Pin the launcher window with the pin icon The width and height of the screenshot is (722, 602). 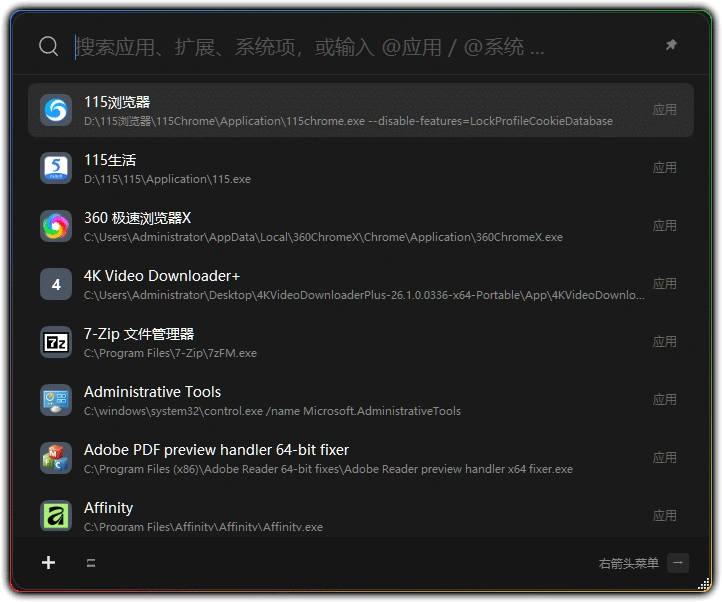click(x=671, y=45)
